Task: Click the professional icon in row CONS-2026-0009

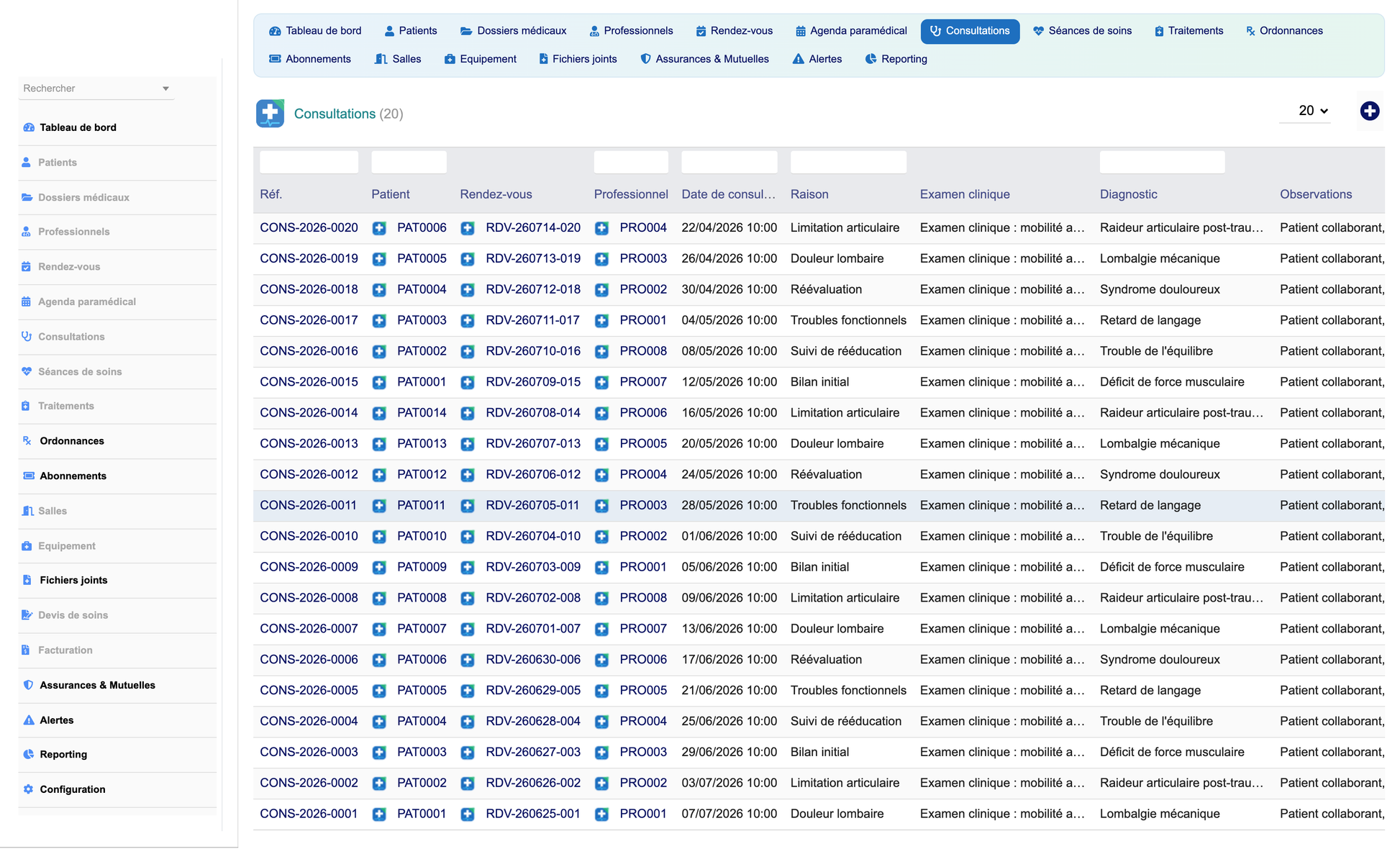Action: [x=601, y=568]
